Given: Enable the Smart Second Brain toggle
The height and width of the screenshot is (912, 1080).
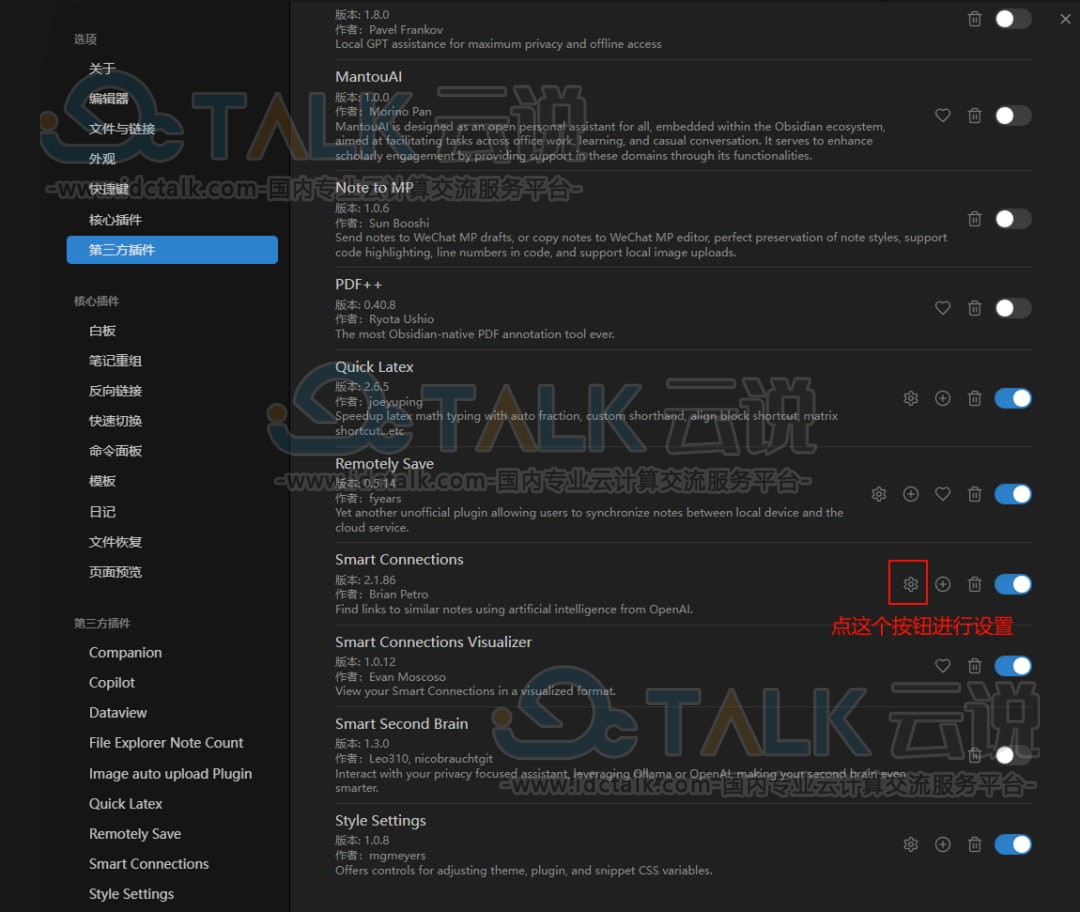Looking at the screenshot, I should tap(1012, 756).
